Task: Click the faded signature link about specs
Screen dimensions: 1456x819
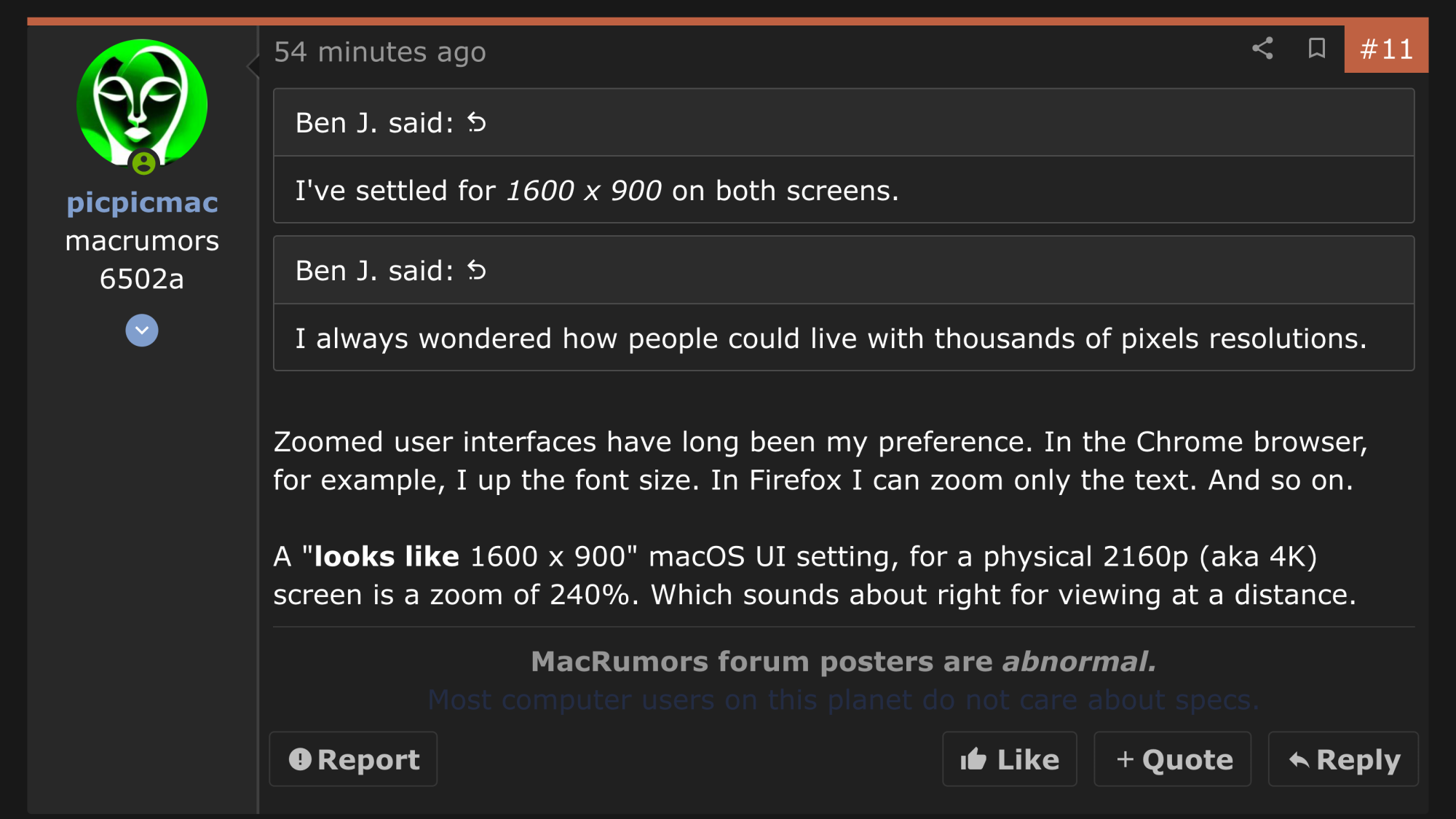Action: pyautogui.click(x=844, y=700)
